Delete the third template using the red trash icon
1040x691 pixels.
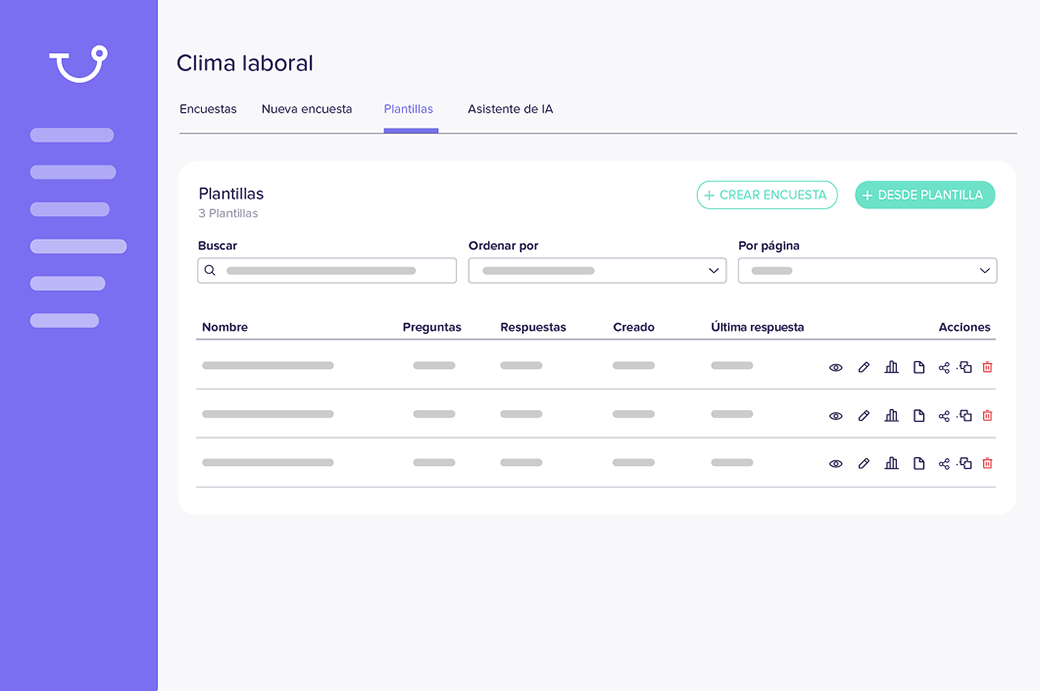click(987, 464)
